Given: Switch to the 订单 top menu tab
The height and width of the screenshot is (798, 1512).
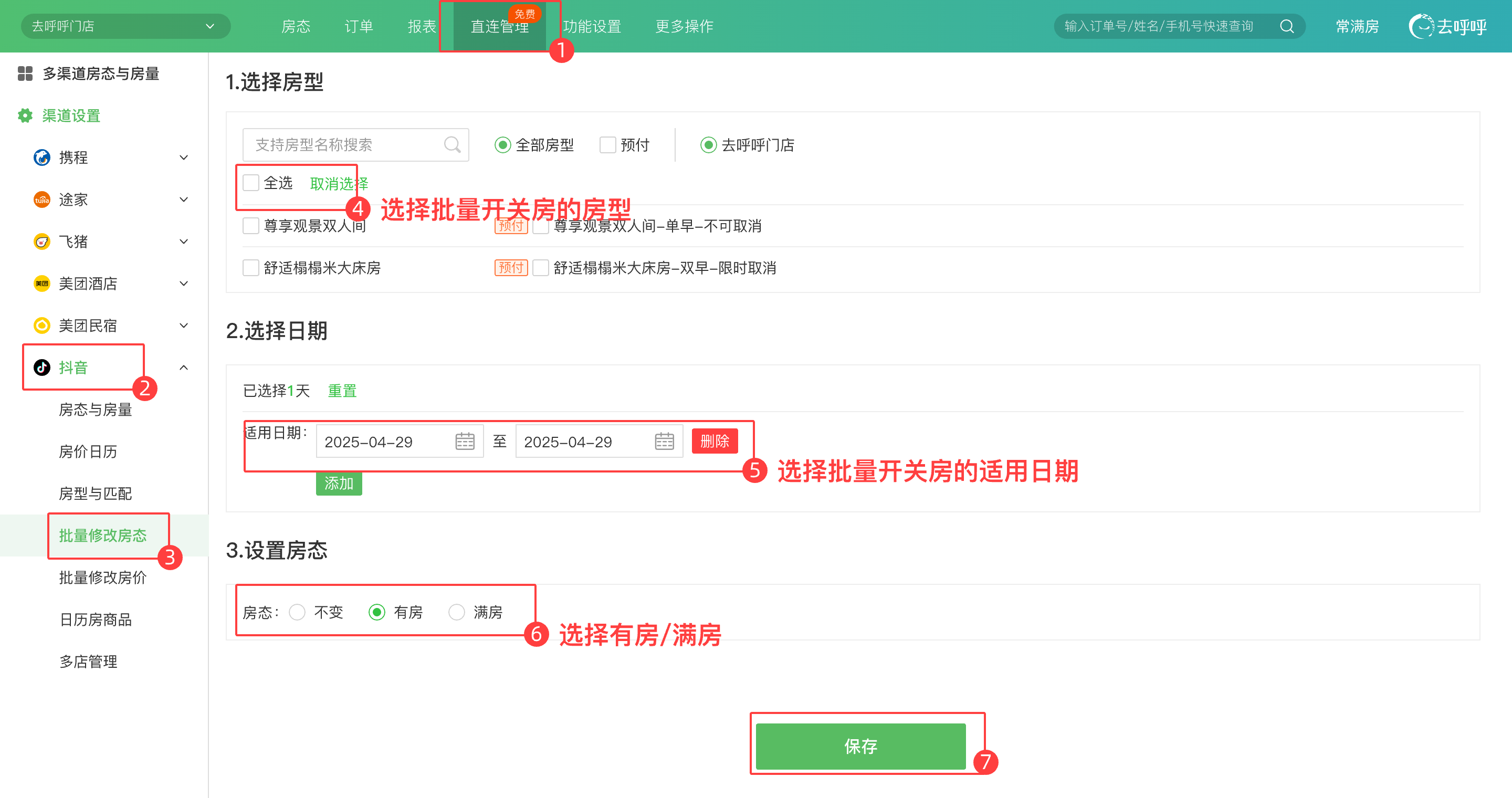Looking at the screenshot, I should click(x=359, y=26).
